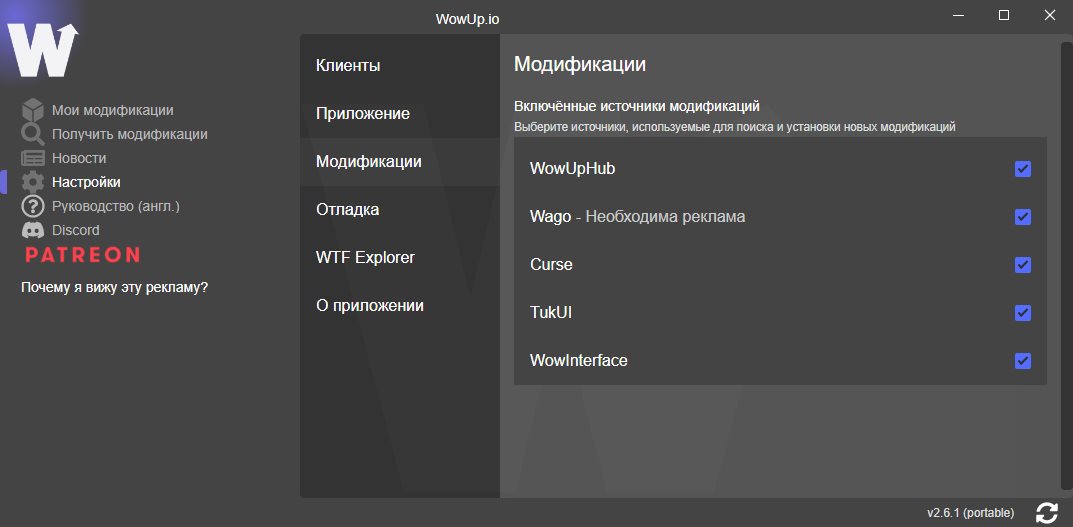This screenshot has width=1073, height=527.
Task: Click the Curse source label
Action: click(x=551, y=265)
